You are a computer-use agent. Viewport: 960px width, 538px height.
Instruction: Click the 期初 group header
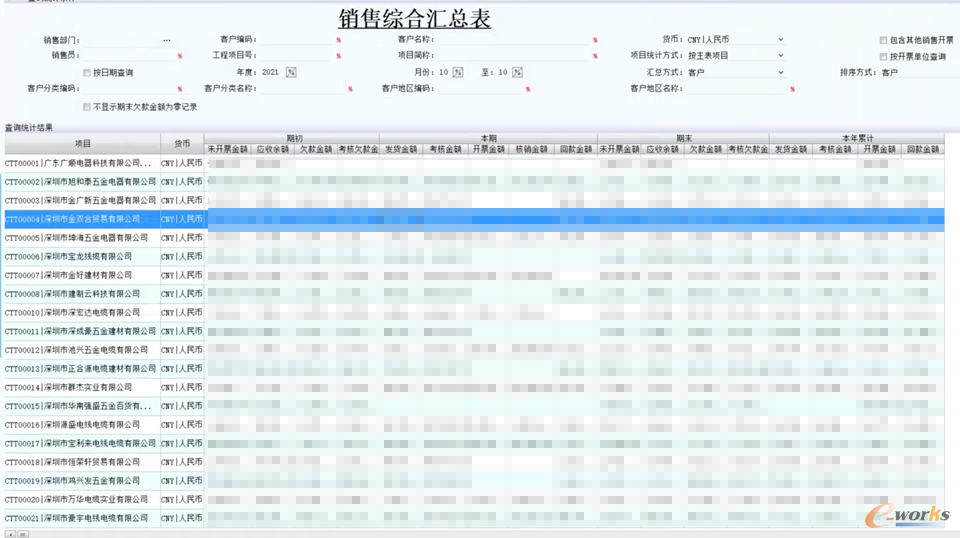coord(292,138)
